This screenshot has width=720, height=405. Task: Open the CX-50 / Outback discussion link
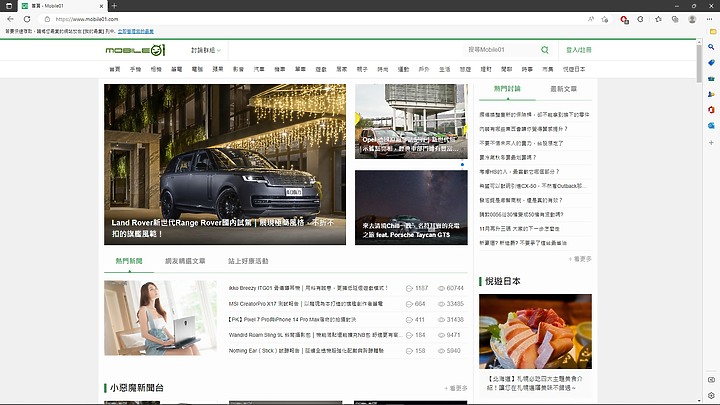(x=533, y=186)
